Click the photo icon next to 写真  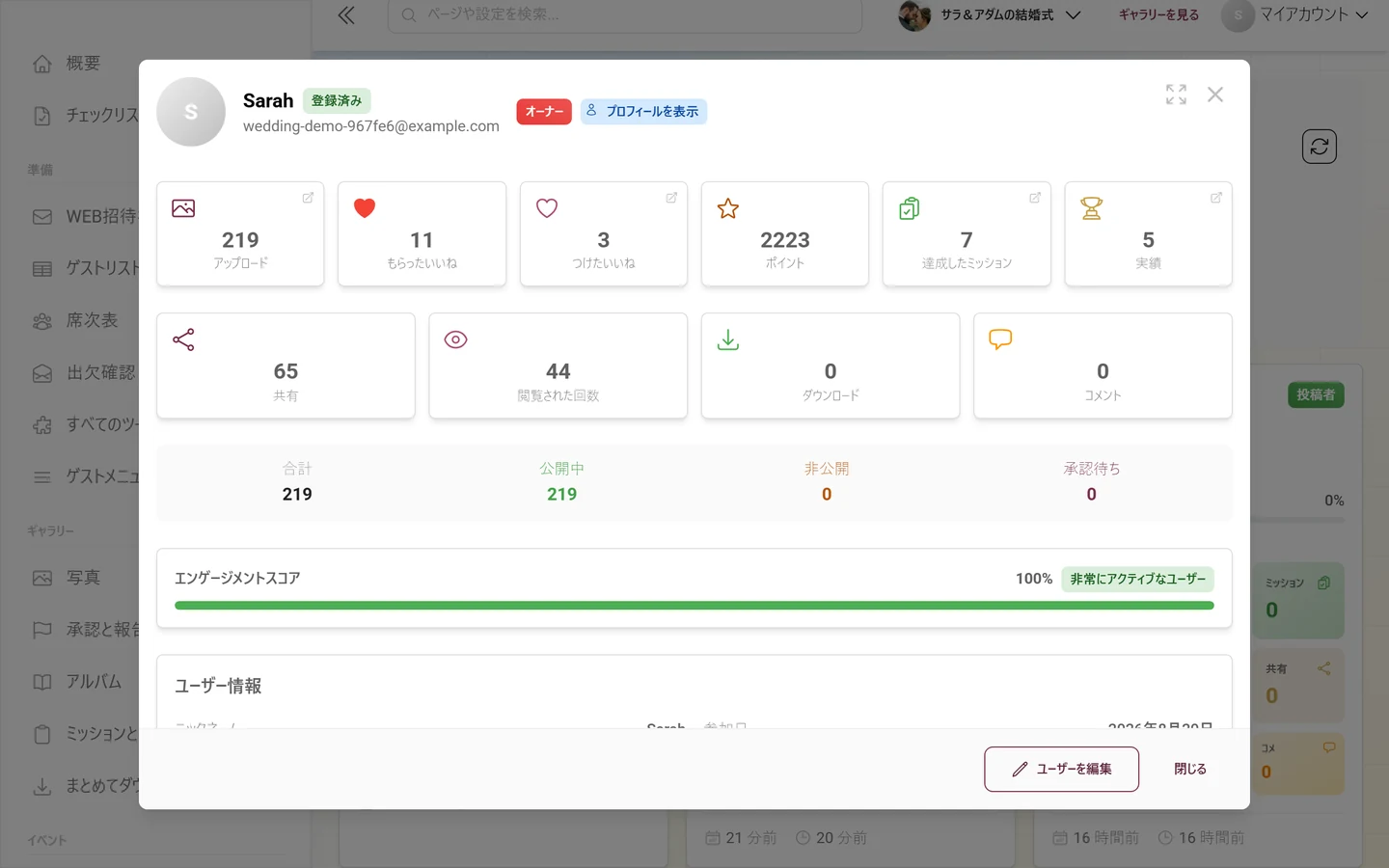(x=42, y=579)
